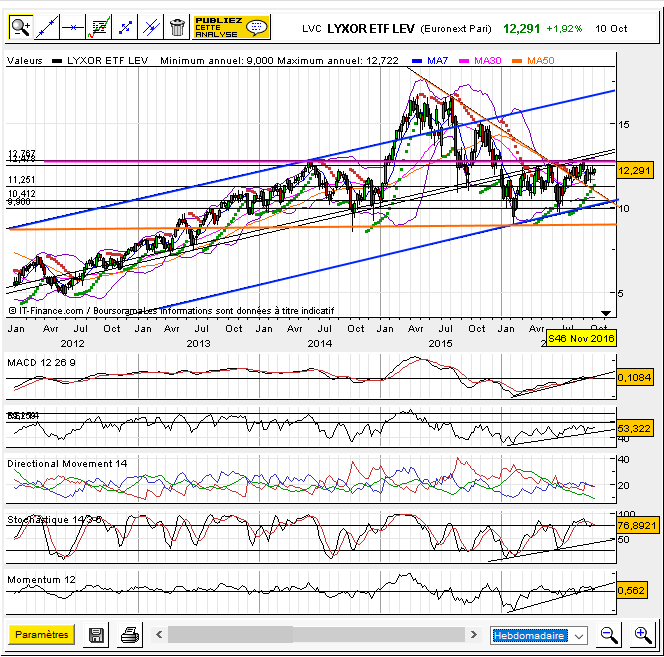Select the line segment tool
The width and height of the screenshot is (664, 657).
coord(125,27)
